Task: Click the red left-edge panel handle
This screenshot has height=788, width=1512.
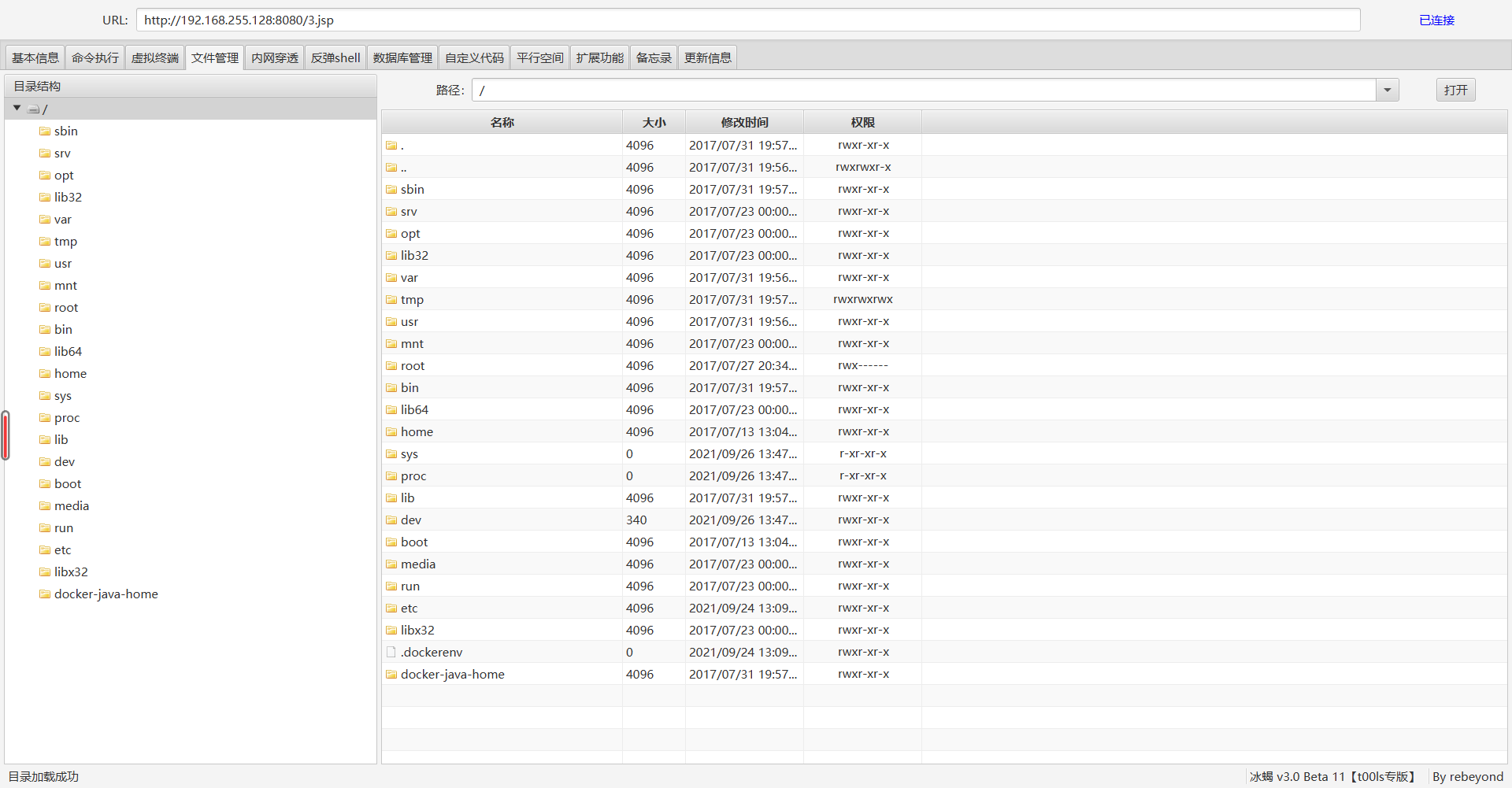Action: (x=6, y=435)
